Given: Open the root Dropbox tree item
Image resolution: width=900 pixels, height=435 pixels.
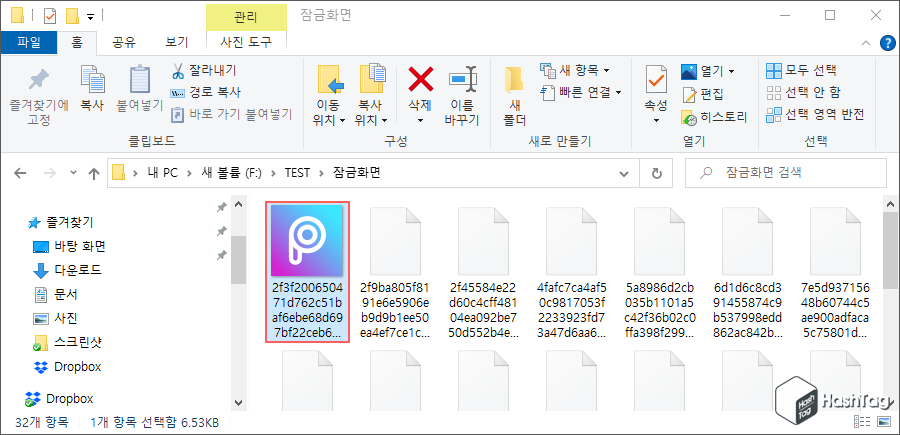Looking at the screenshot, I should point(59,398).
